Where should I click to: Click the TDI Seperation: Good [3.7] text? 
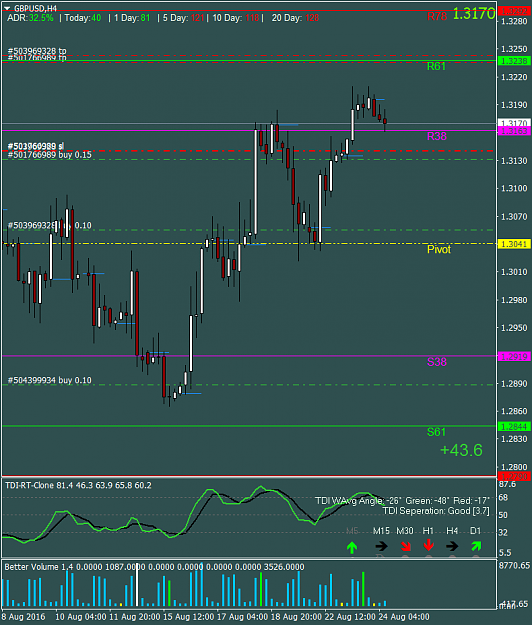coord(436,511)
